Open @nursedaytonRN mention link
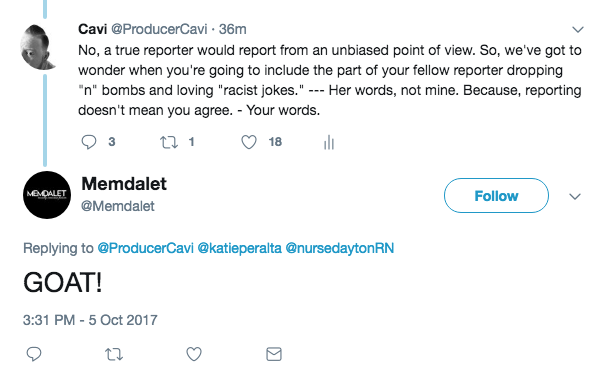 [340, 248]
